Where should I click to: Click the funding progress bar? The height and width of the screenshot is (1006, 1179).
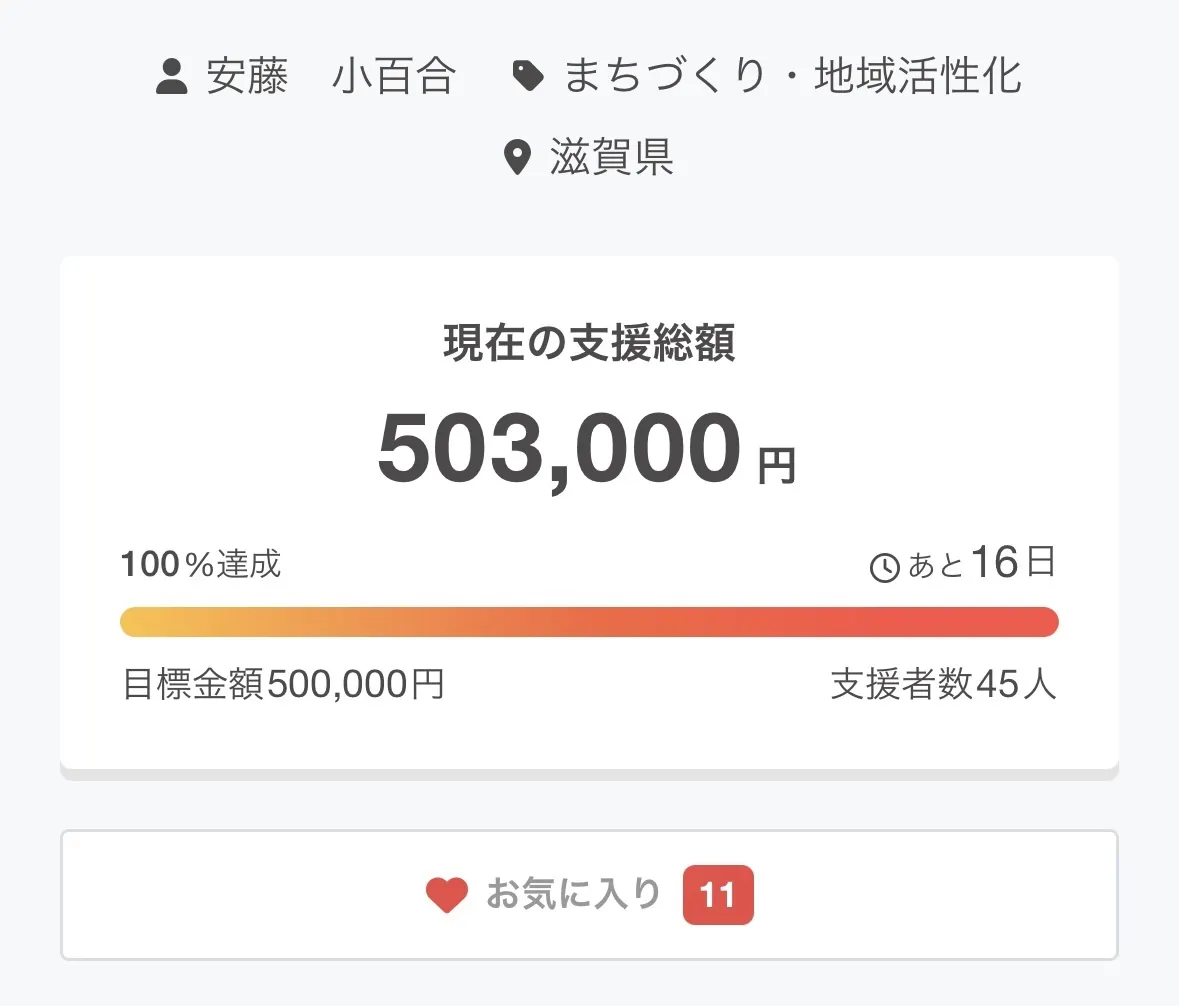(589, 621)
